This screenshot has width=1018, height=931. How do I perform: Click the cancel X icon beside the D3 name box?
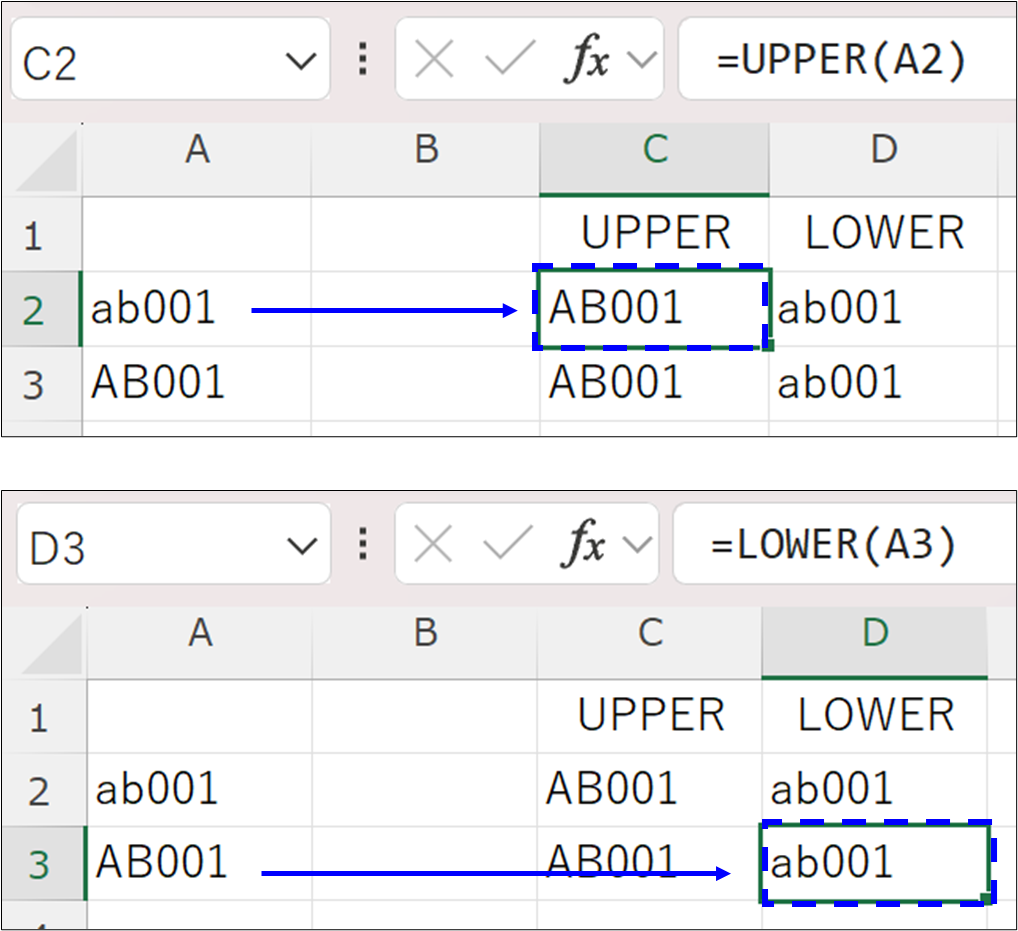(433, 546)
